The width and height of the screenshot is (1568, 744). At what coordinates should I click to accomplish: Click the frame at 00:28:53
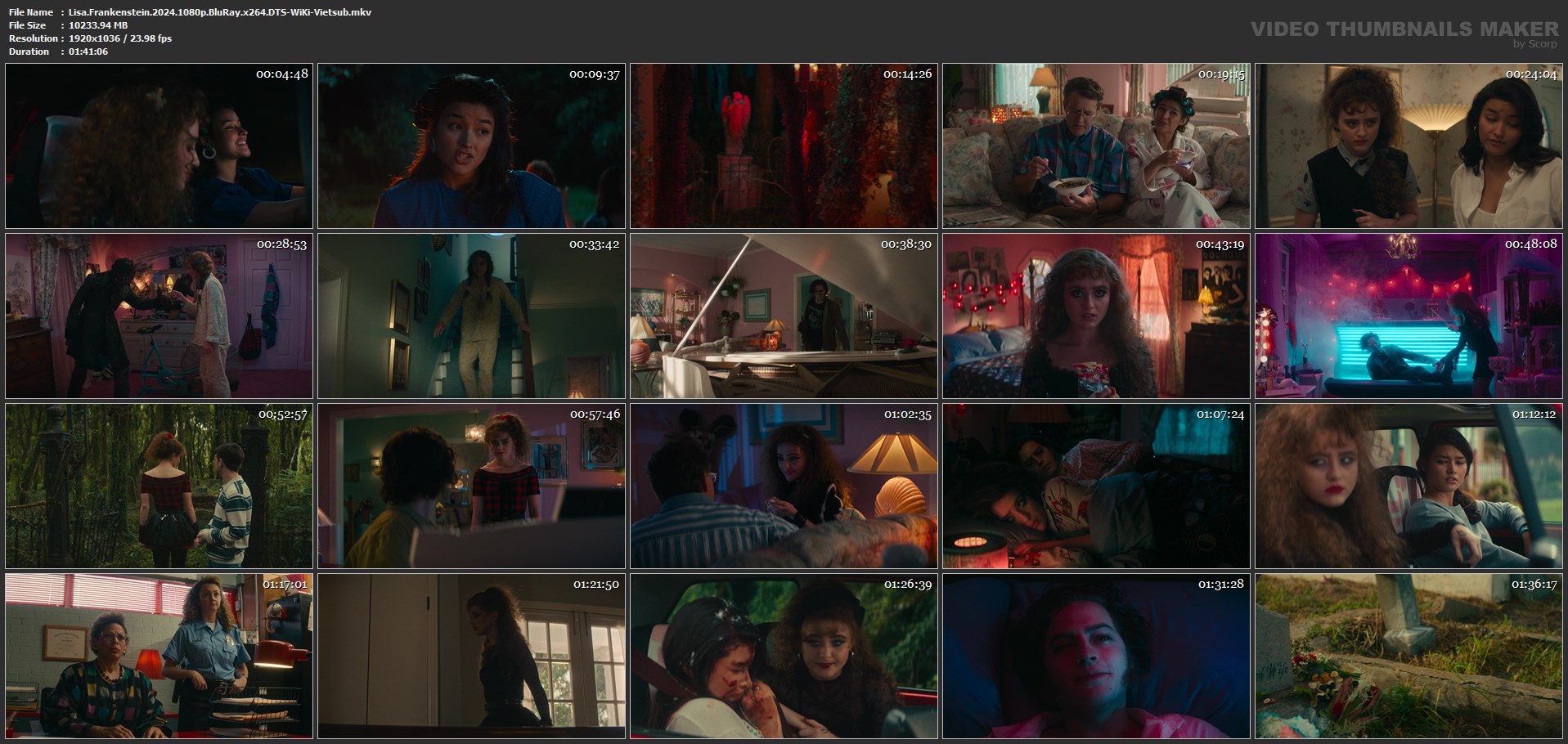point(159,316)
